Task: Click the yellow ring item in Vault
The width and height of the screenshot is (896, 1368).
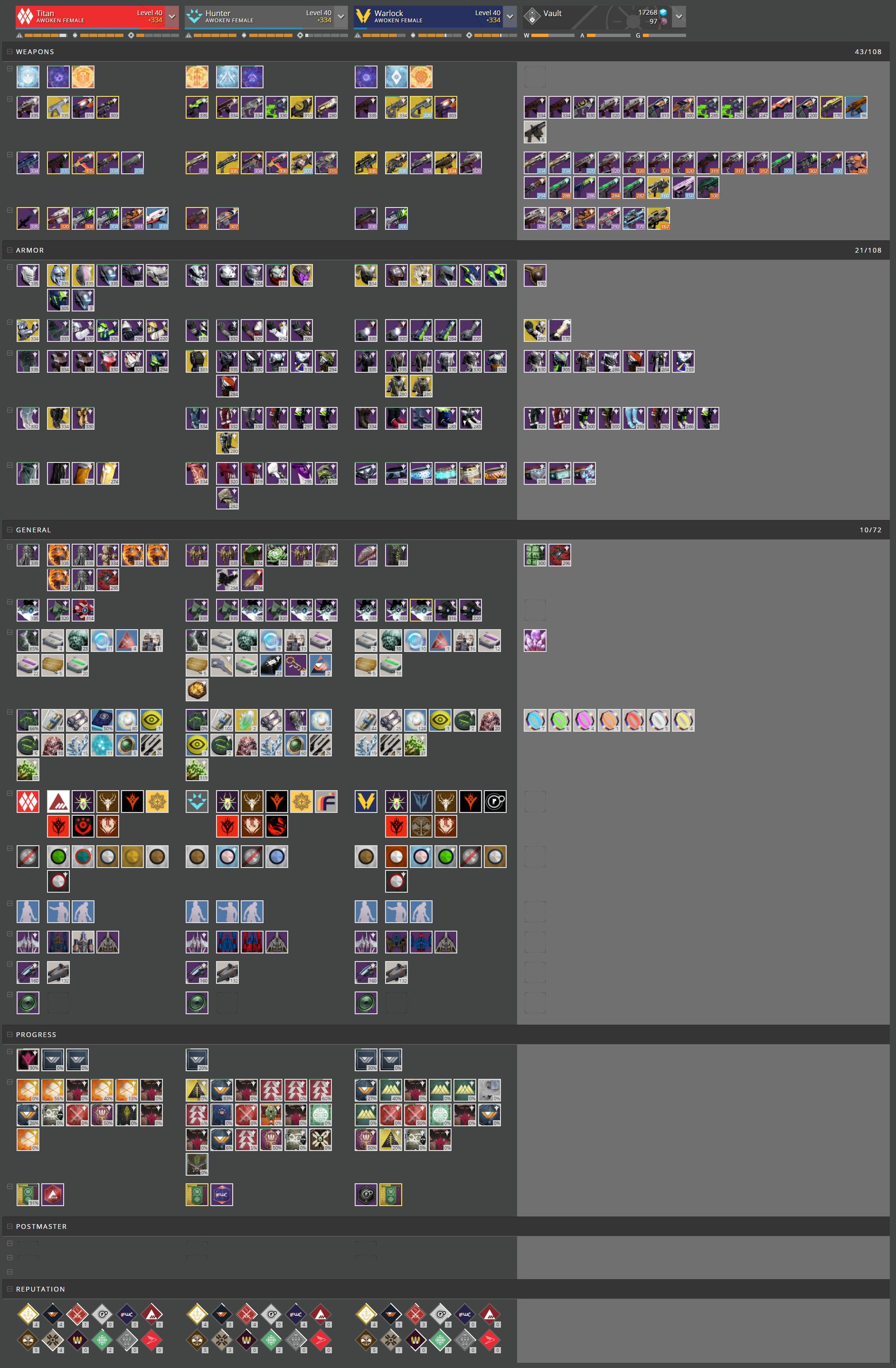Action: 683,720
